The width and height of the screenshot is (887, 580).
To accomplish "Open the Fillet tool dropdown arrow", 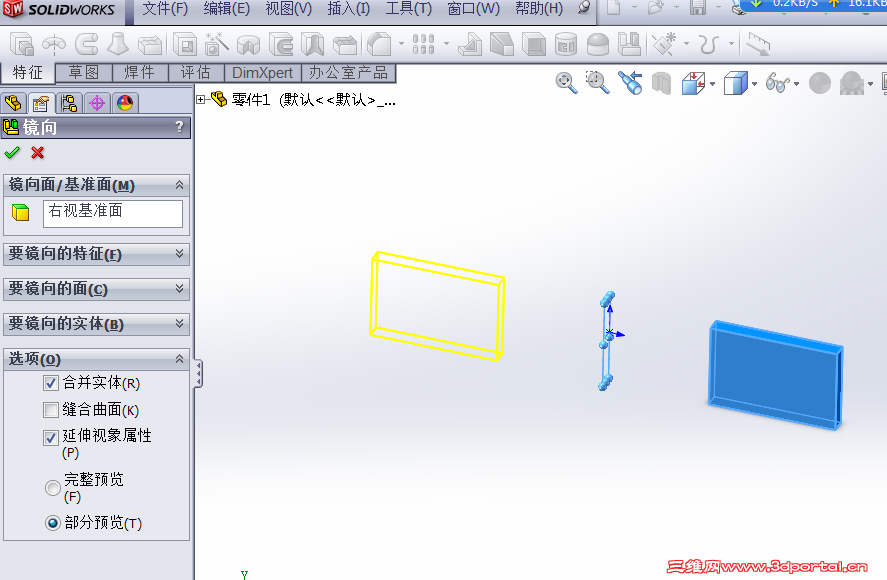I will coord(401,44).
